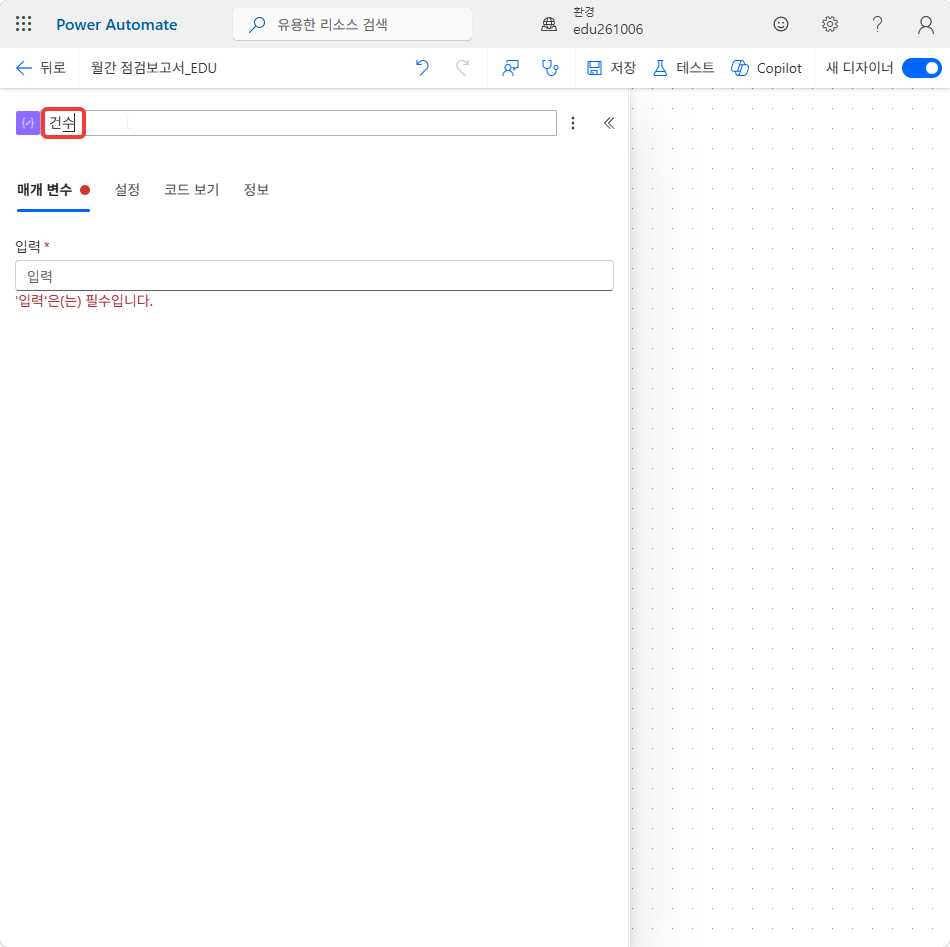Click the '입력'은(는) 필수입니다. error message
This screenshot has width=950, height=947.
84,301
